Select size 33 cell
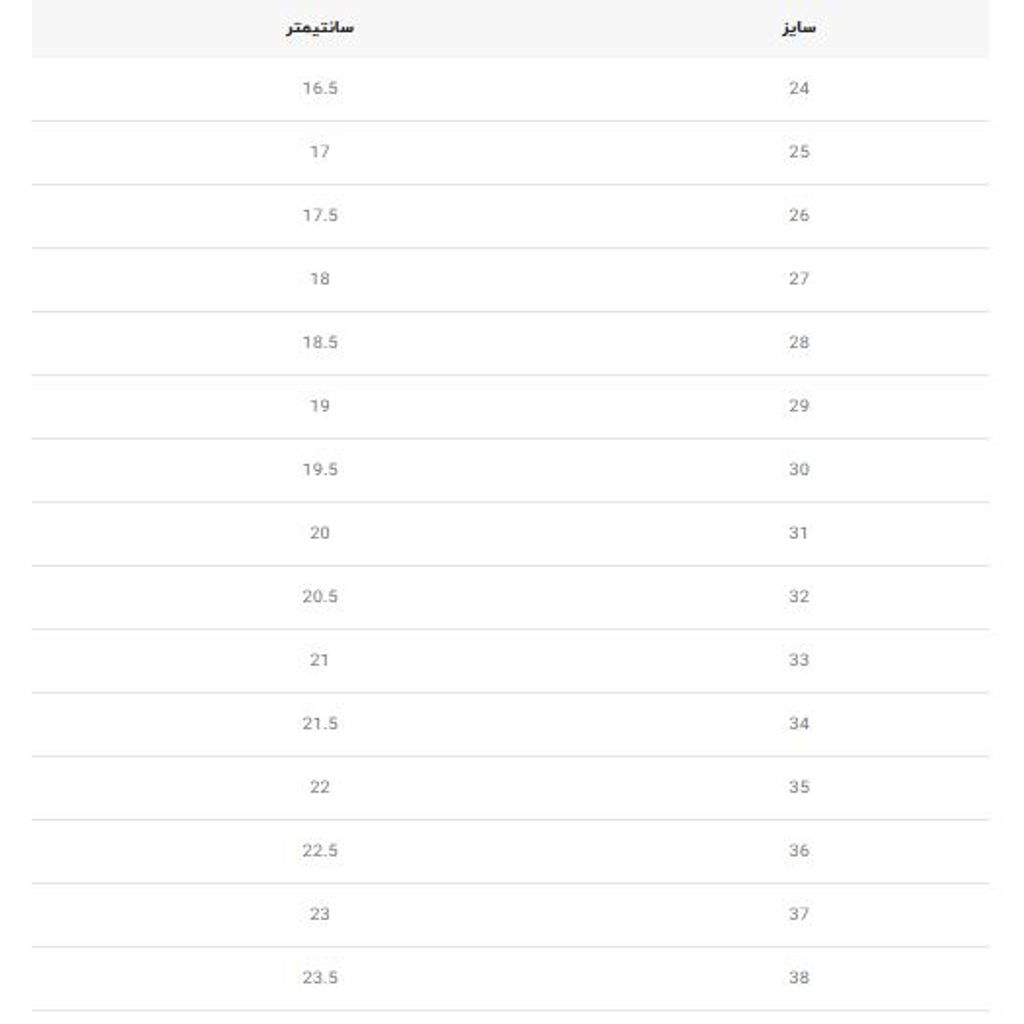1024x1024 pixels. point(798,660)
